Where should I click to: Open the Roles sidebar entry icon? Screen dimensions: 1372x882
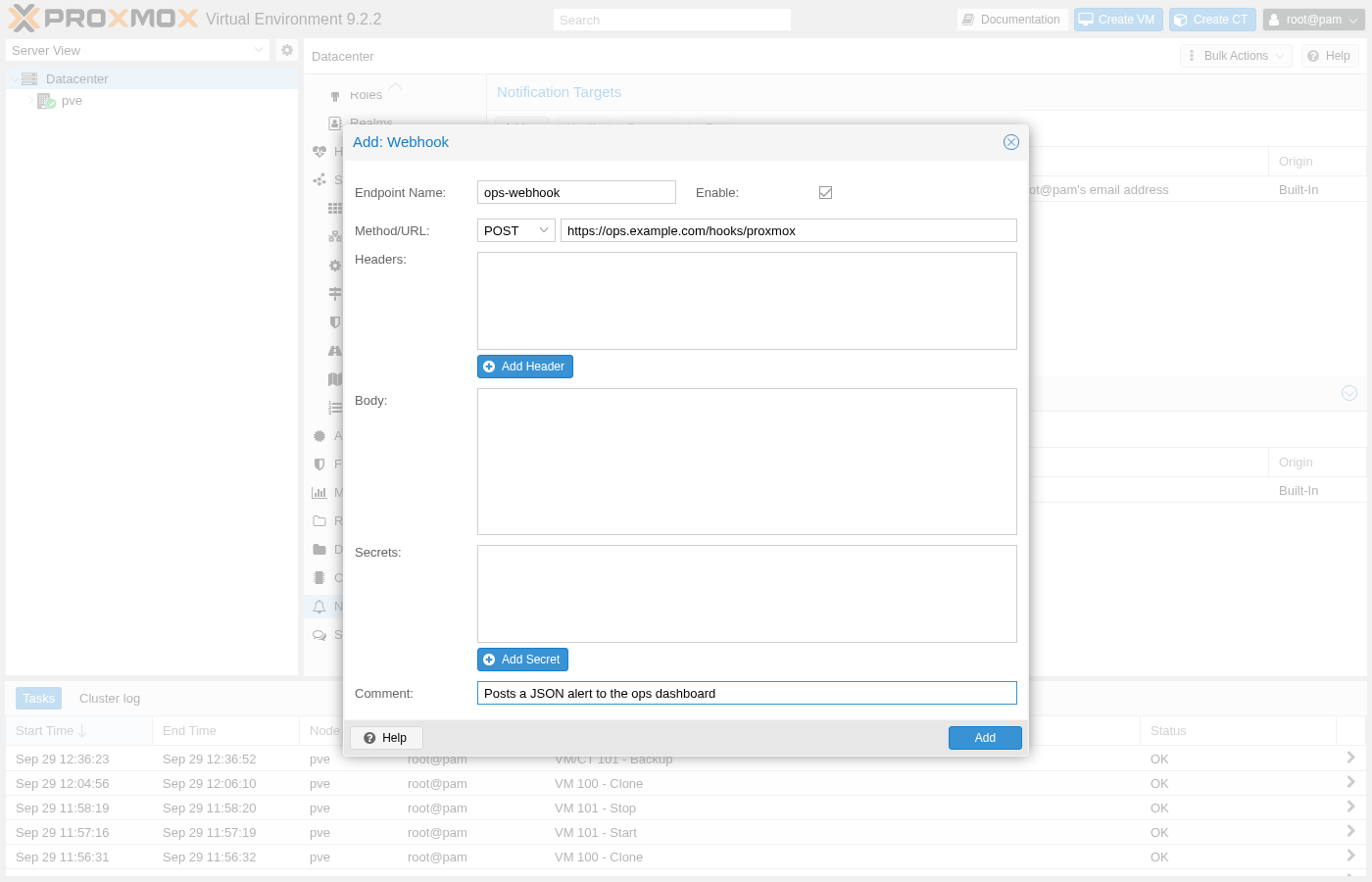coord(335,95)
